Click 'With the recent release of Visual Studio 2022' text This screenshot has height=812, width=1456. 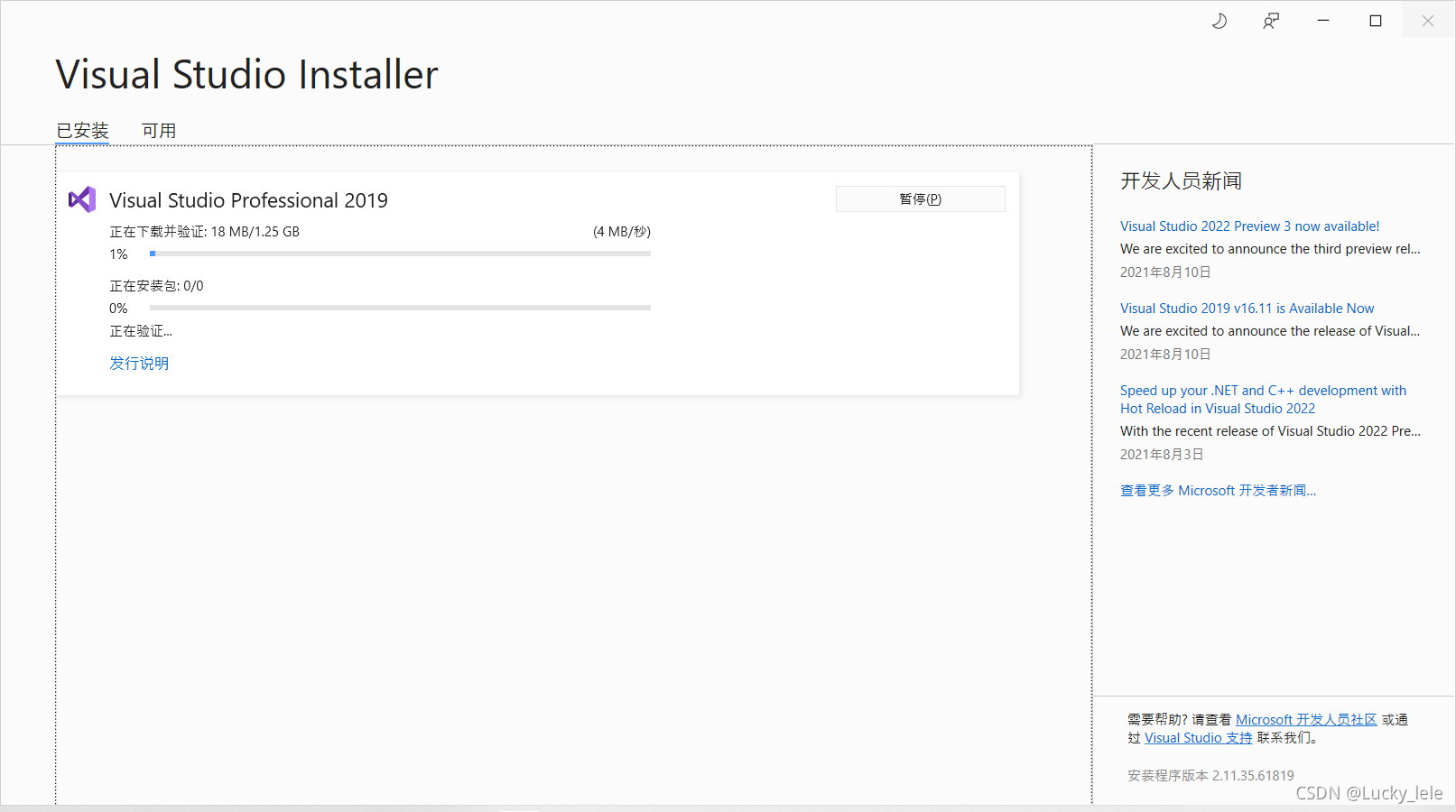pos(1270,431)
